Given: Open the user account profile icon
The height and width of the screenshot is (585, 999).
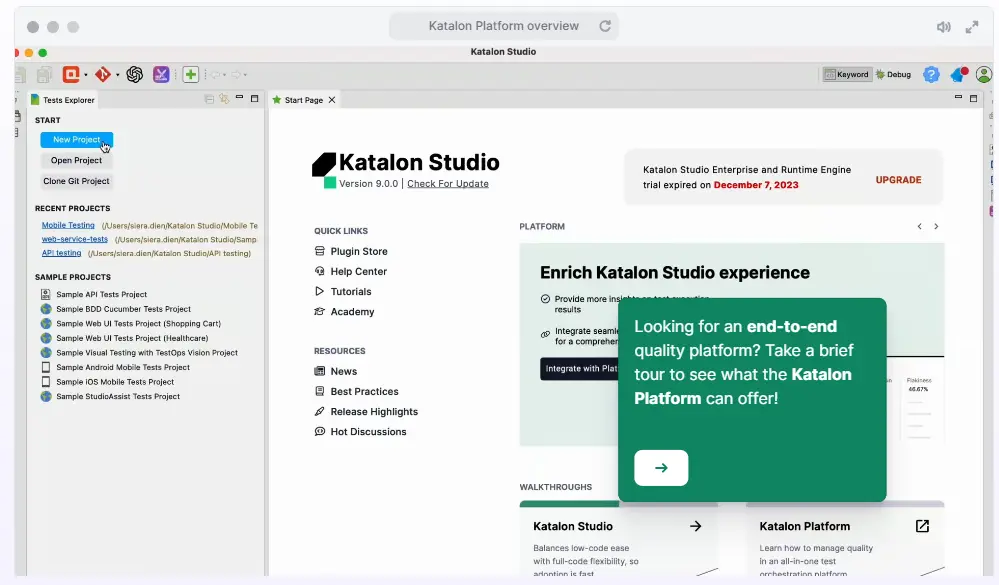Looking at the screenshot, I should [984, 75].
